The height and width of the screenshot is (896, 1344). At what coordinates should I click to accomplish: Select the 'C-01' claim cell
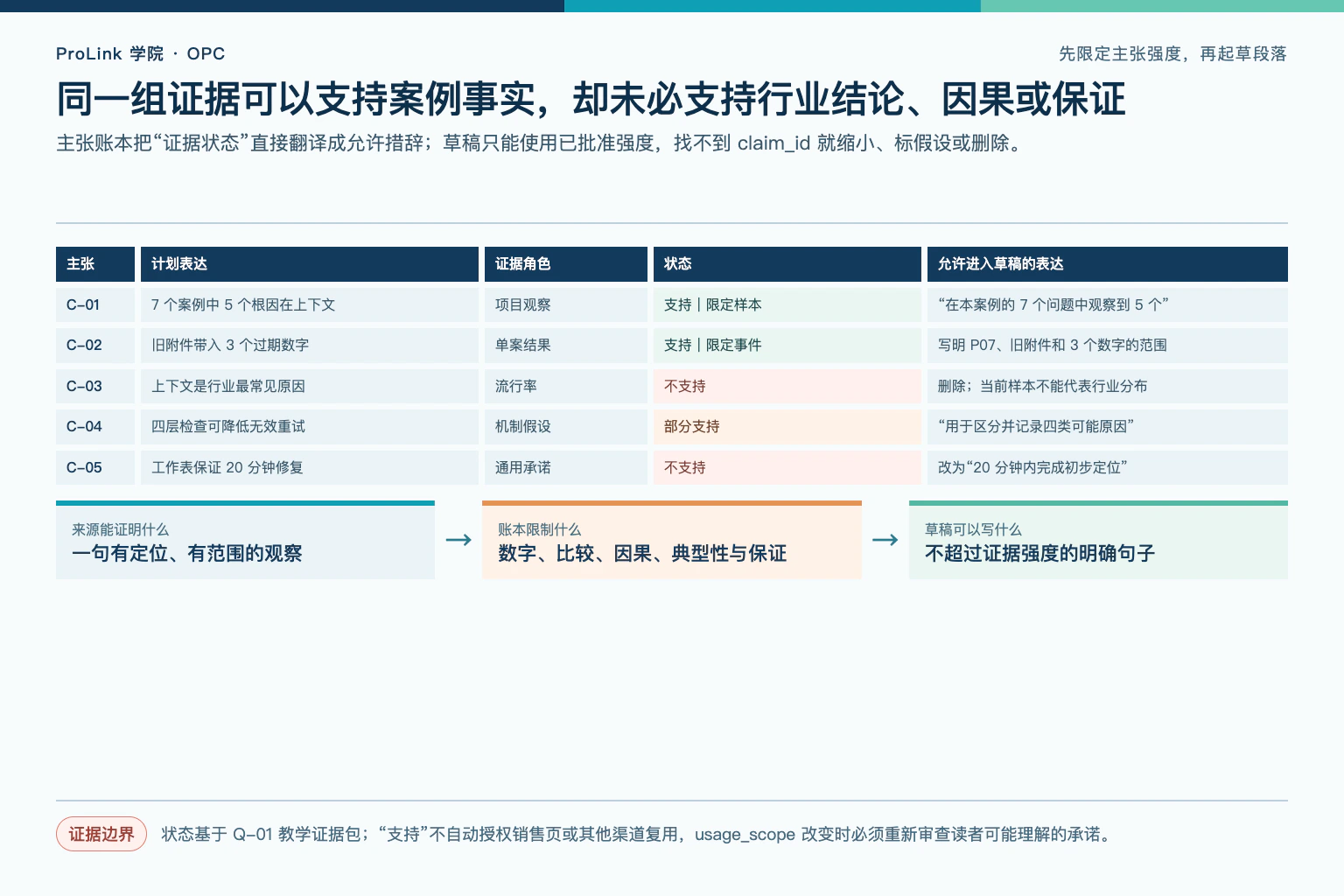(x=95, y=304)
